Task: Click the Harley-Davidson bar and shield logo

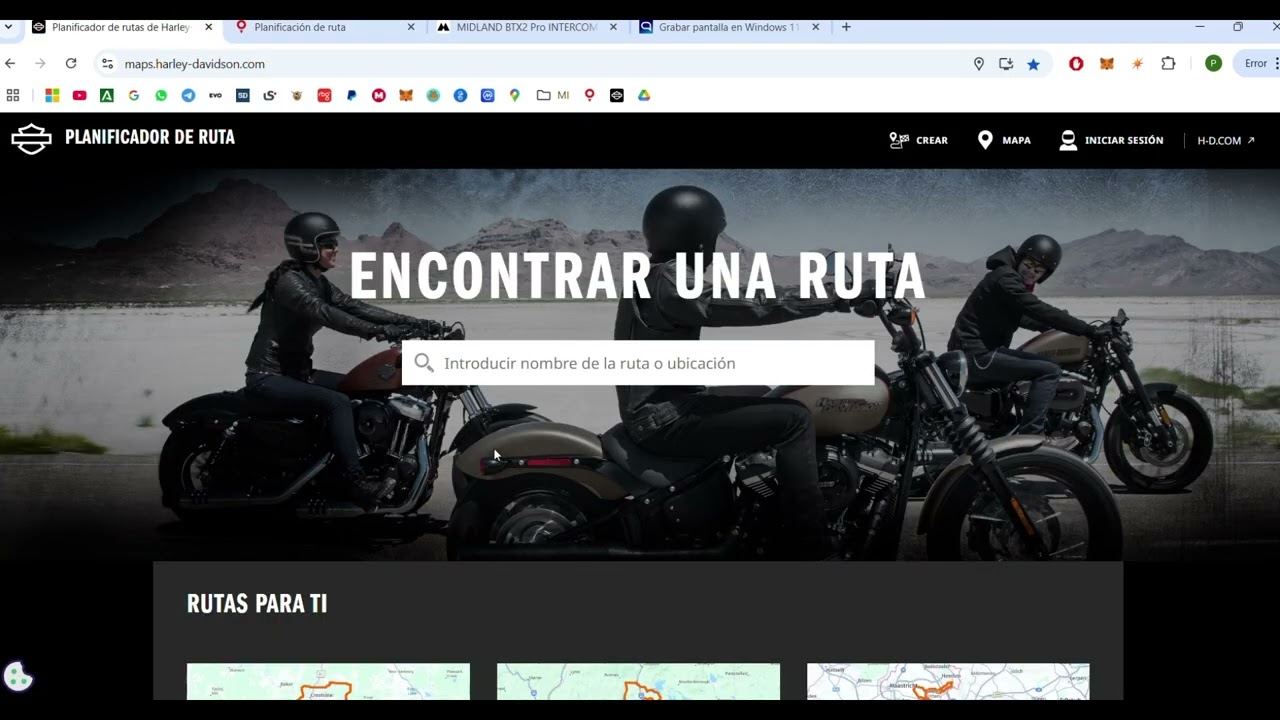Action: [31, 139]
